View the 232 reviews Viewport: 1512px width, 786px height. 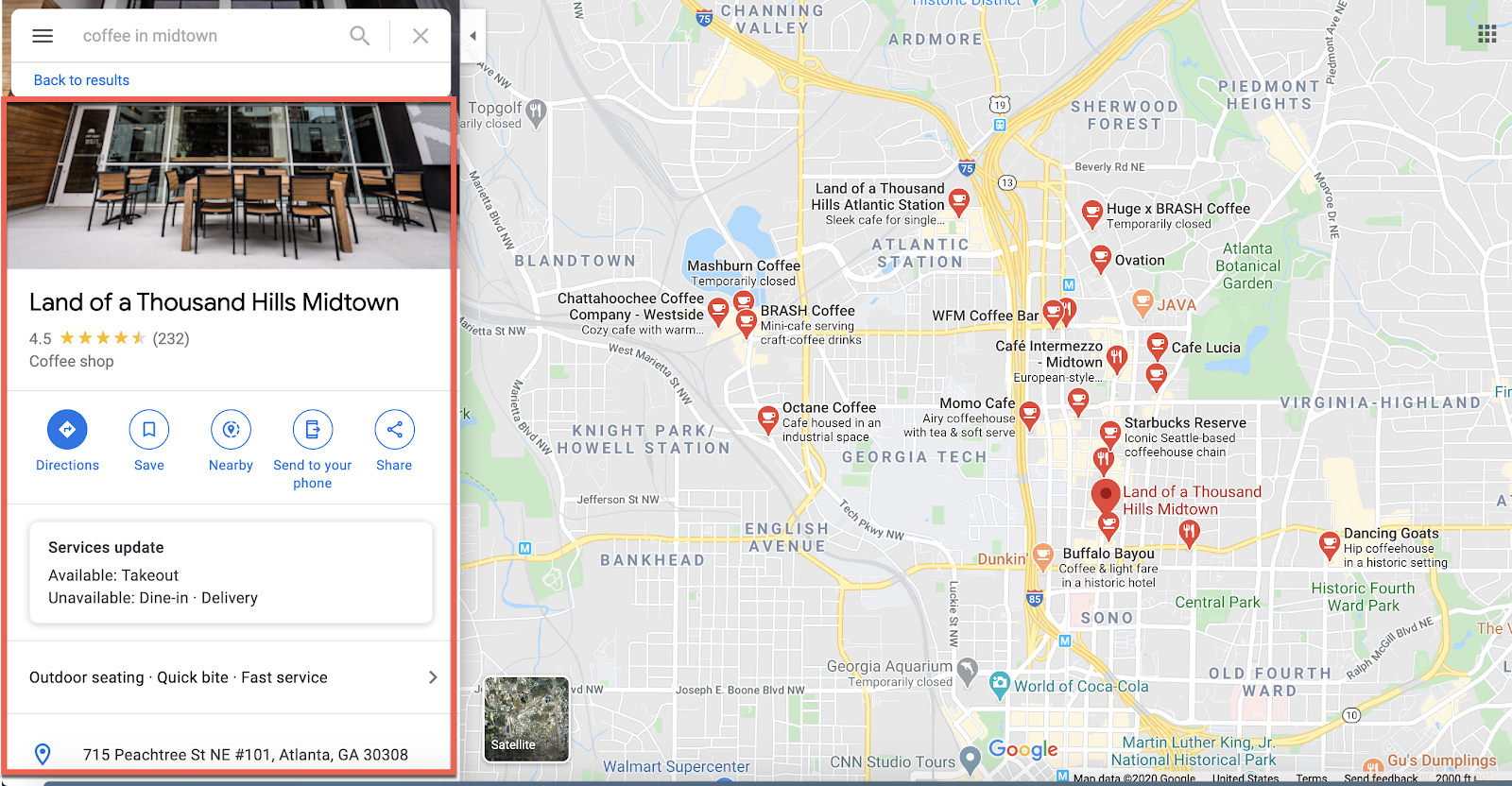(171, 338)
